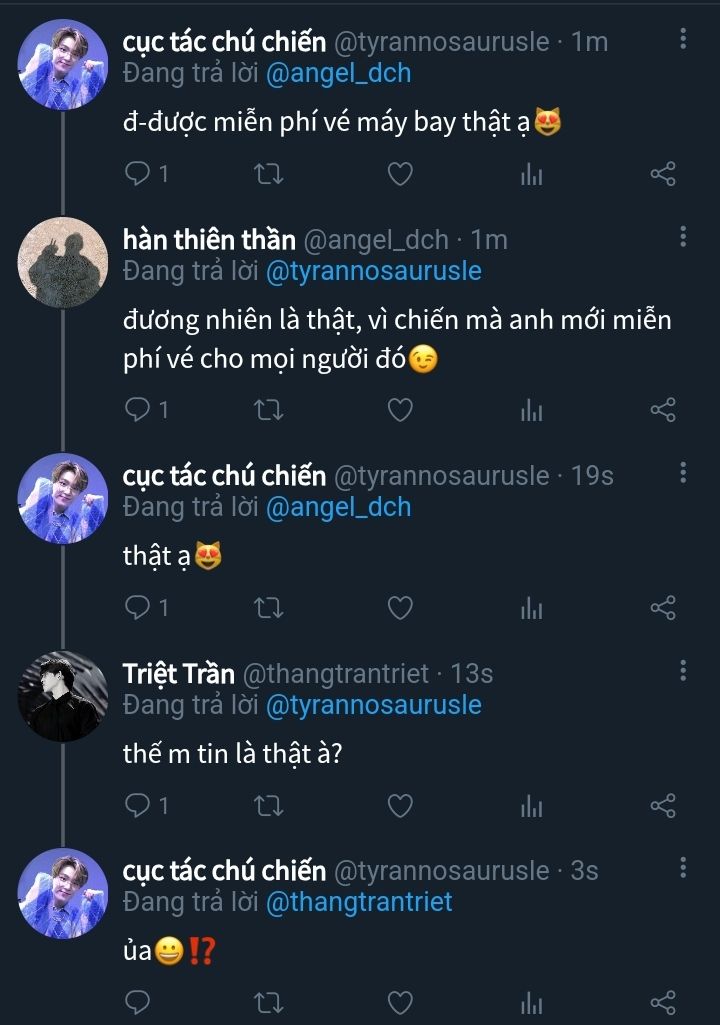View analytics for Triệt Trần's tweet
The image size is (720, 1025).
(x=531, y=805)
